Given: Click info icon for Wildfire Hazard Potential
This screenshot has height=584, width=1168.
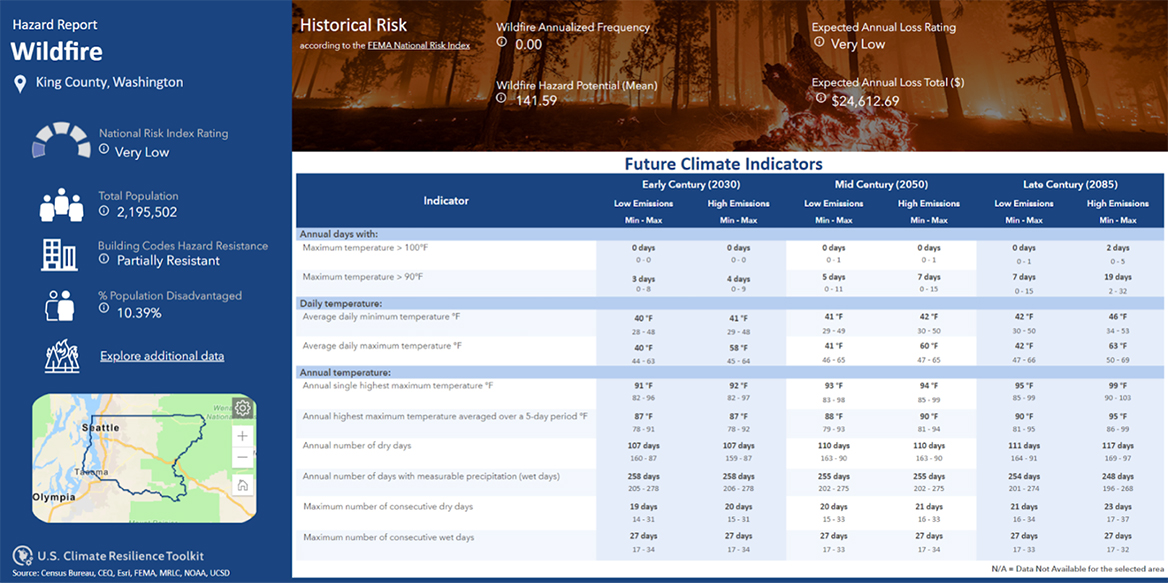Looking at the screenshot, I should 502,99.
